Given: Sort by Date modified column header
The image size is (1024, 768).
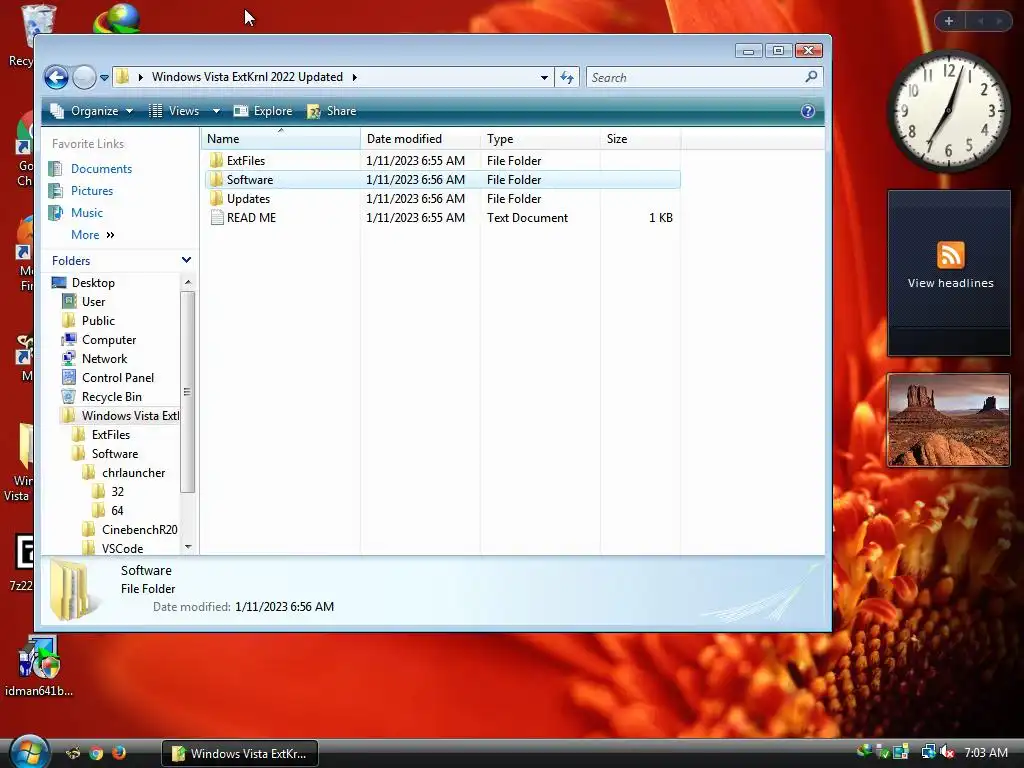Looking at the screenshot, I should pyautogui.click(x=420, y=138).
